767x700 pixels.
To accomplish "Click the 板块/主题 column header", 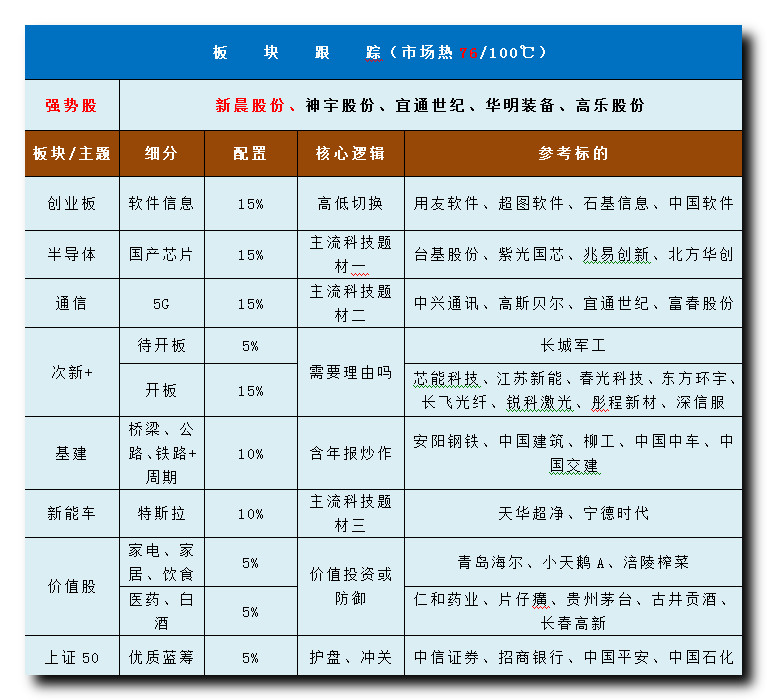I will pyautogui.click(x=71, y=154).
